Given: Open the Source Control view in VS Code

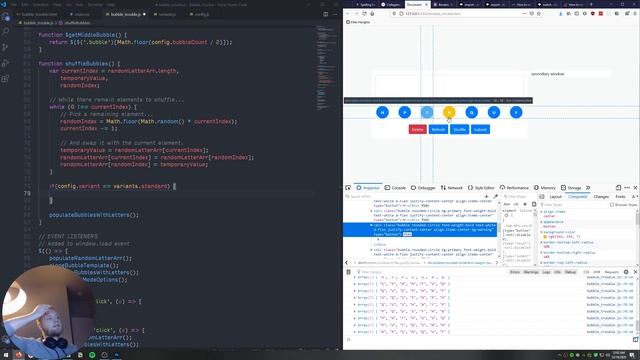Looking at the screenshot, I should click(6, 47).
